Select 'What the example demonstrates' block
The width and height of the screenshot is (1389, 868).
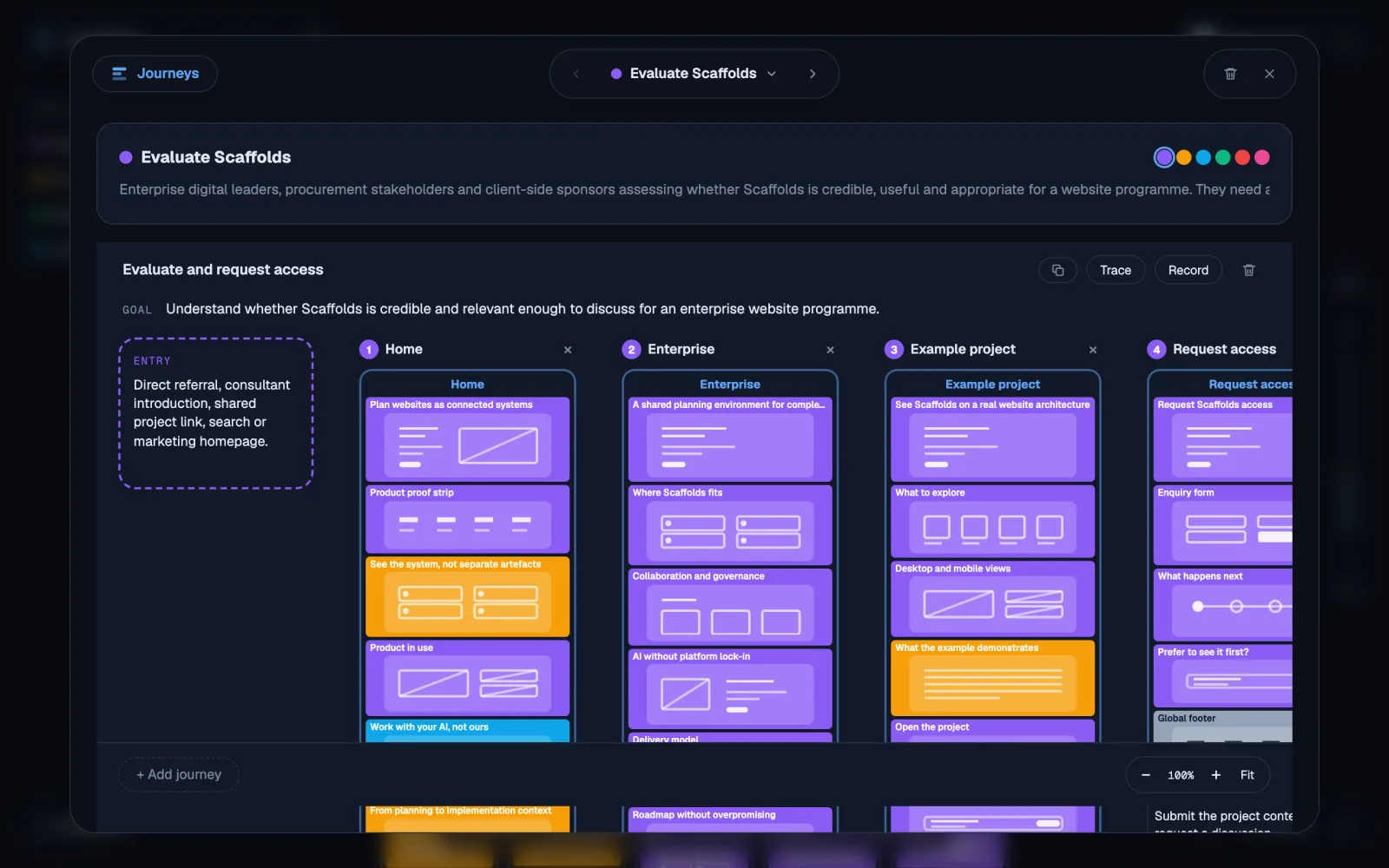[x=992, y=678]
